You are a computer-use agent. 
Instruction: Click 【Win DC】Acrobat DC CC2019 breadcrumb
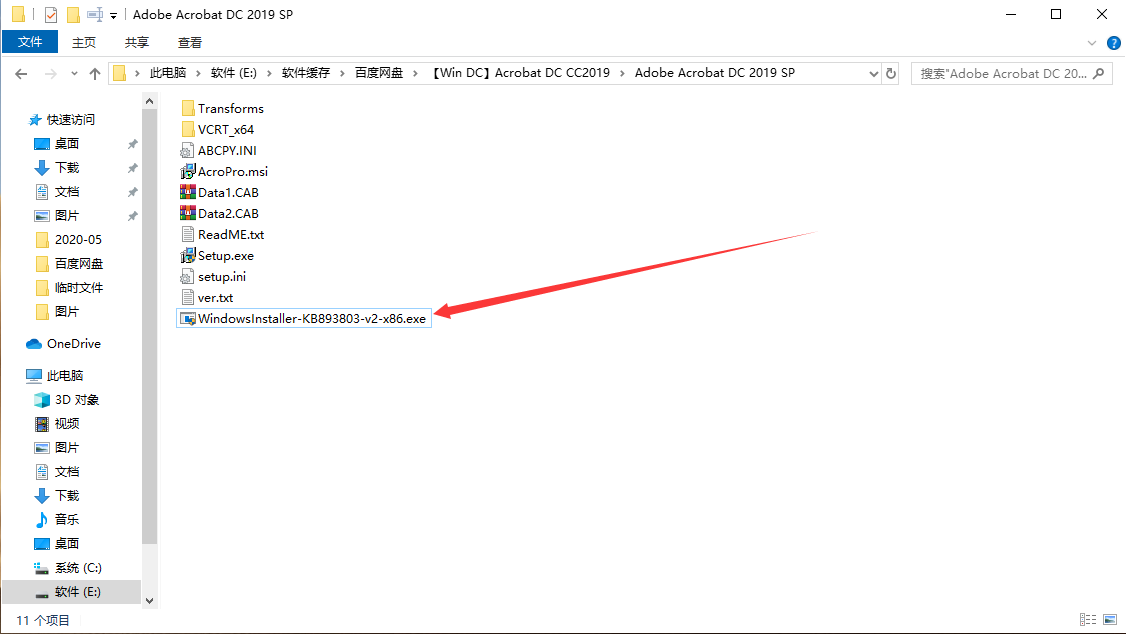[521, 73]
